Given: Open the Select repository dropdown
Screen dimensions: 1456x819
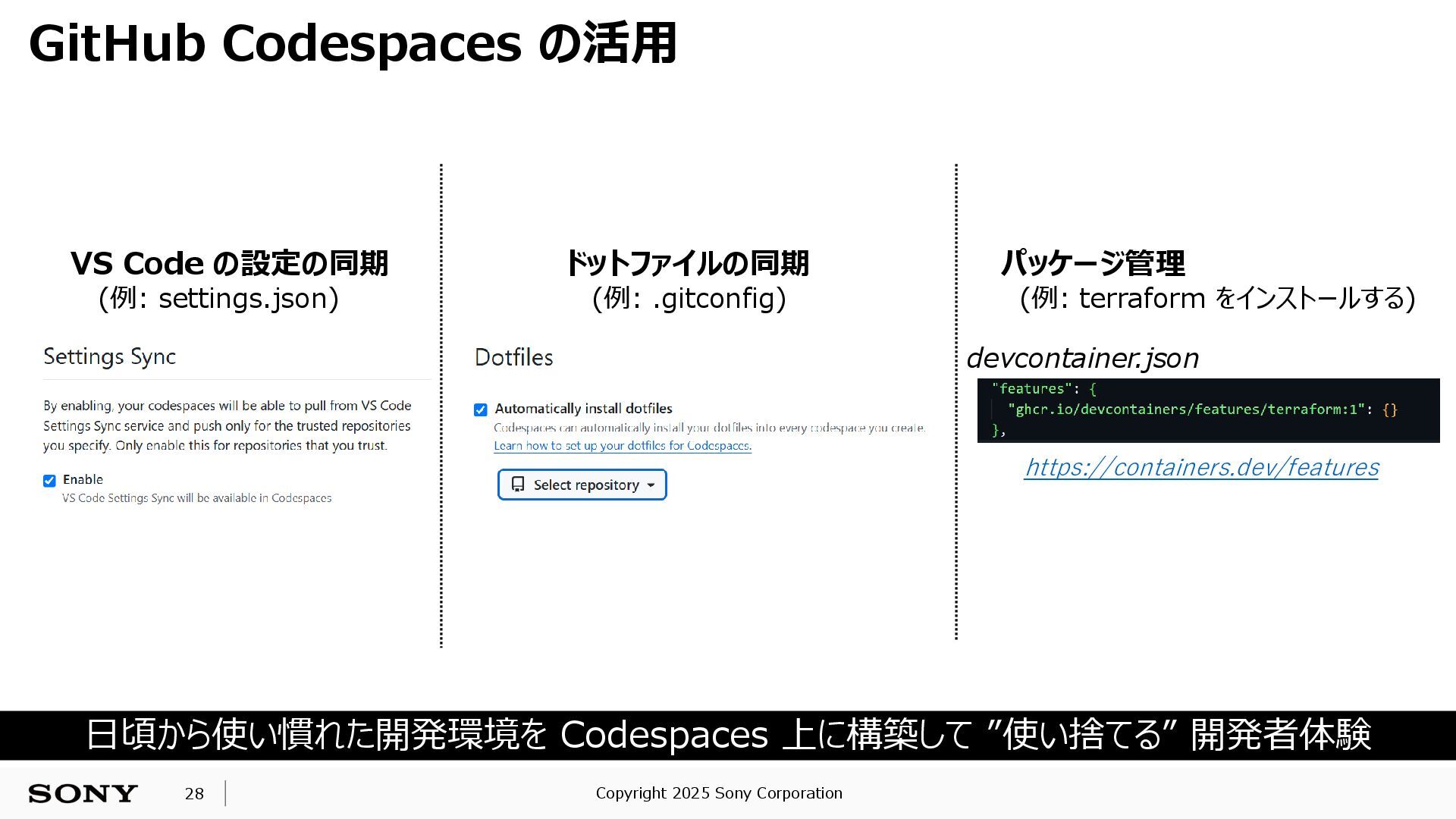Looking at the screenshot, I should pyautogui.click(x=582, y=485).
